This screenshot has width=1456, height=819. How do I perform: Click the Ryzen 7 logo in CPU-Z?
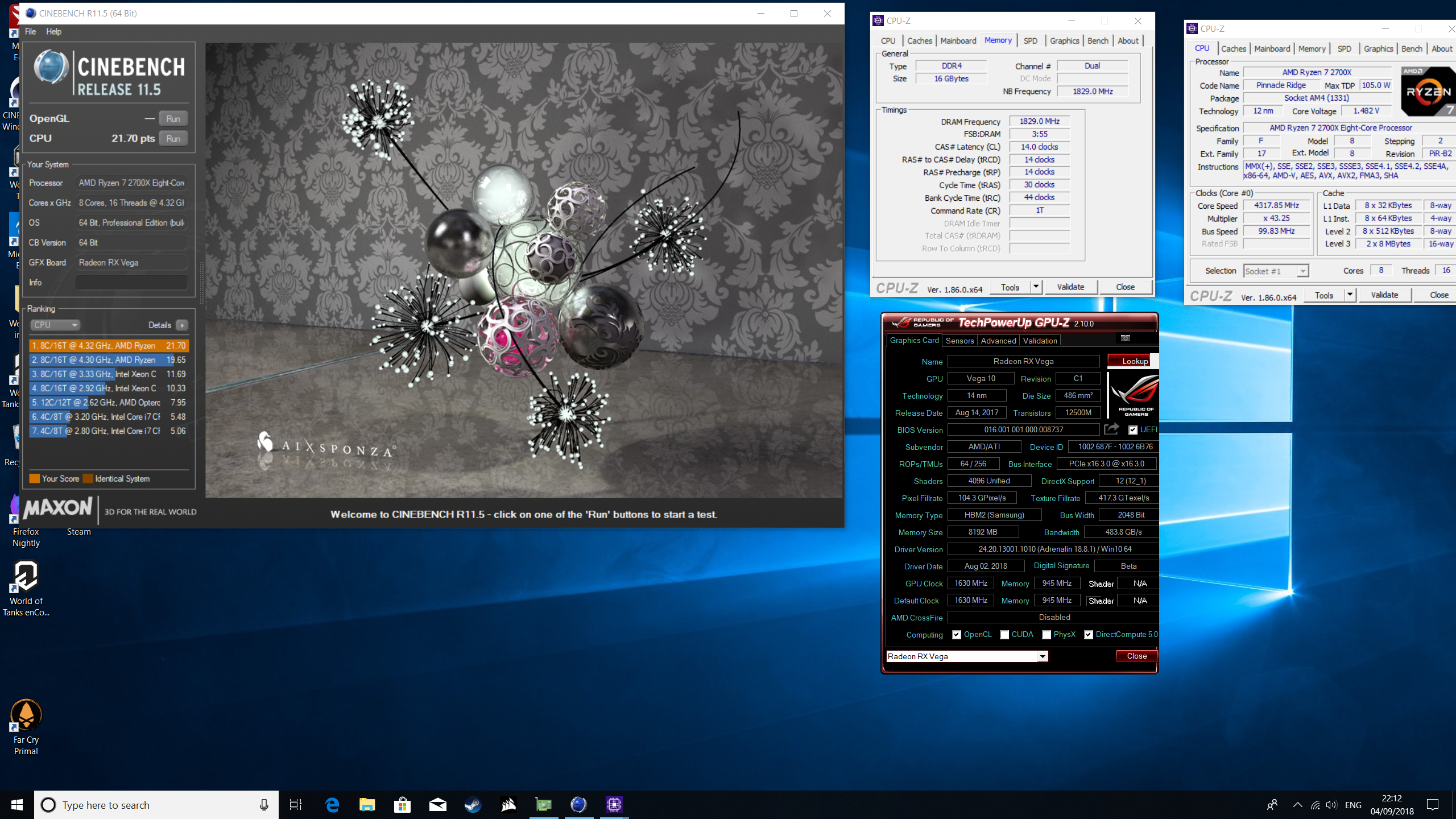pos(1428,92)
